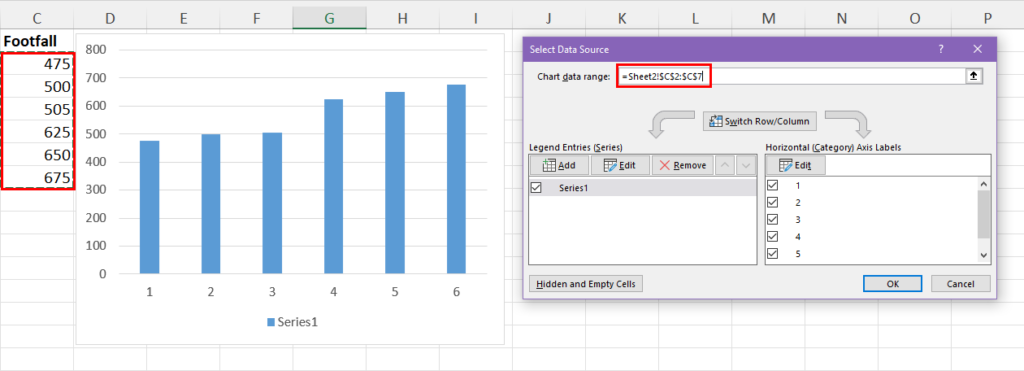Uncheck axis label 1 checkbox
The height and width of the screenshot is (371, 1024).
pyautogui.click(x=773, y=186)
